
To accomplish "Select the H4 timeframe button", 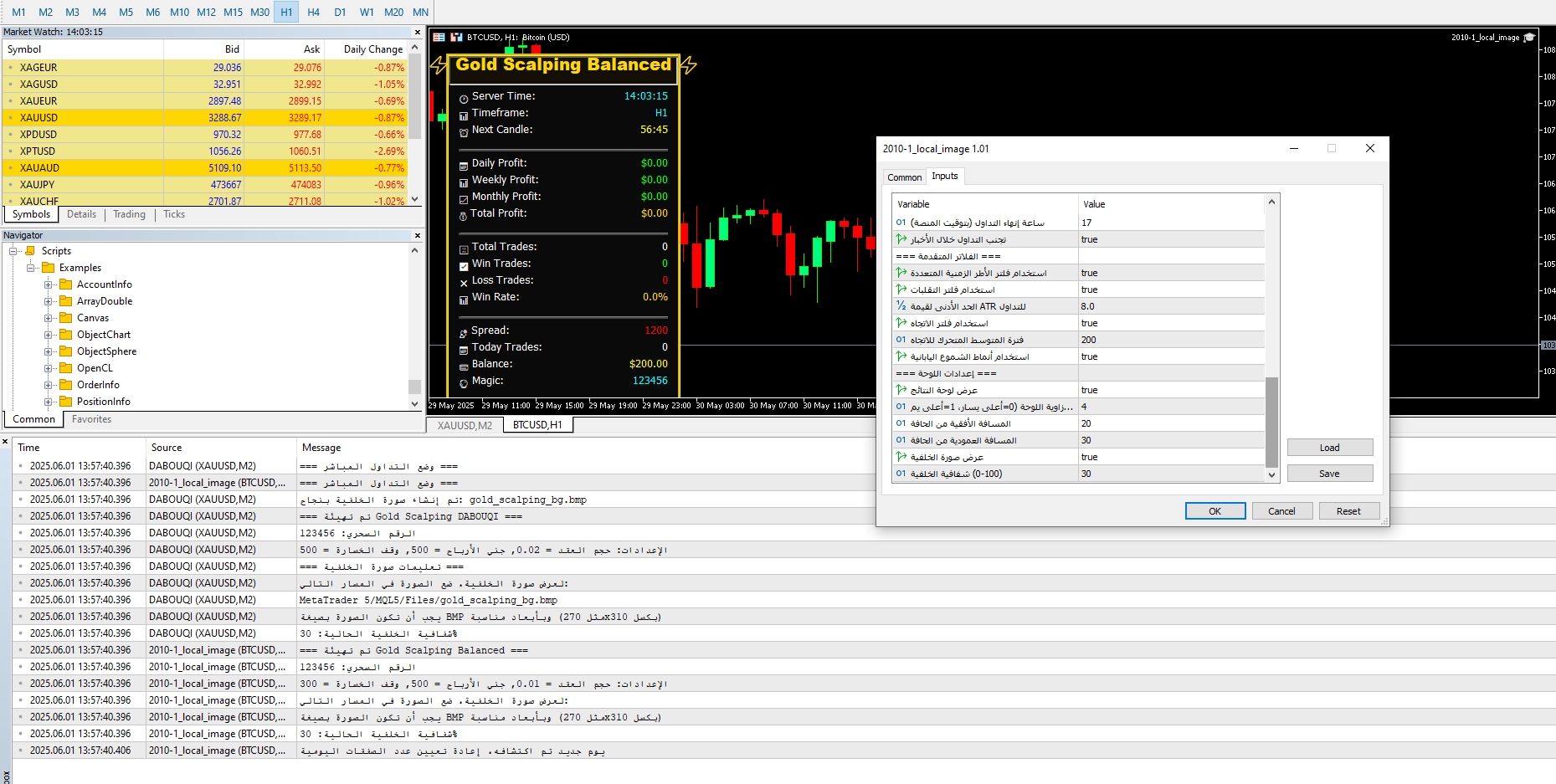I will (313, 12).
